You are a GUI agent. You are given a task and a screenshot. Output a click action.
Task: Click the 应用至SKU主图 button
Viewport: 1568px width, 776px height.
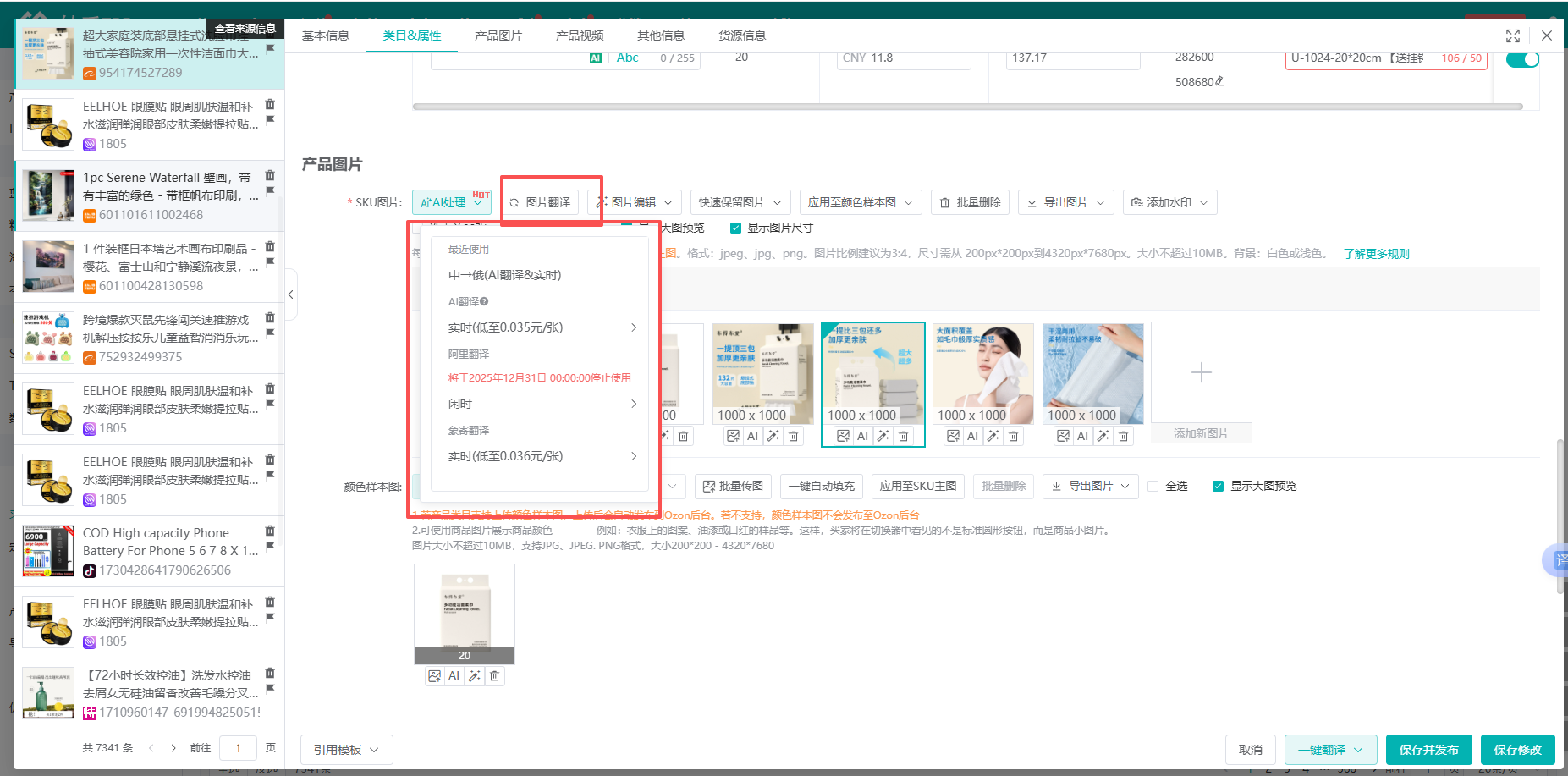[918, 486]
